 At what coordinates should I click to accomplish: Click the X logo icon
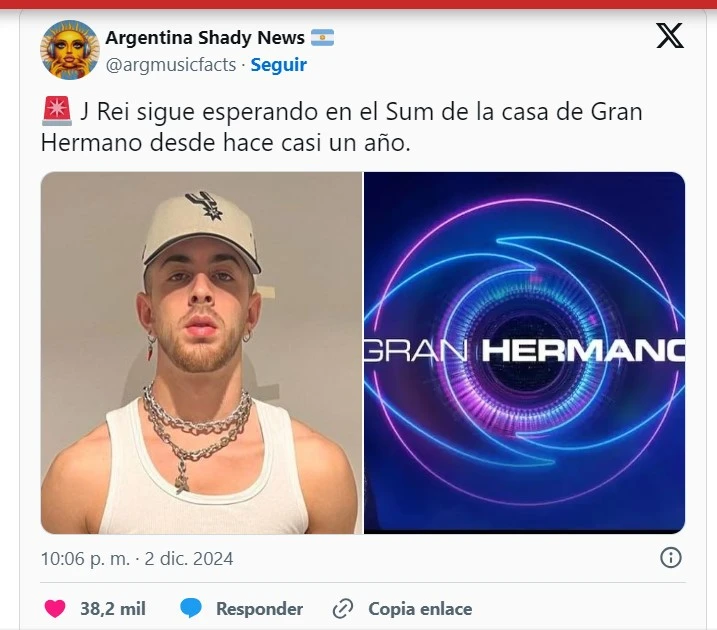pos(670,36)
